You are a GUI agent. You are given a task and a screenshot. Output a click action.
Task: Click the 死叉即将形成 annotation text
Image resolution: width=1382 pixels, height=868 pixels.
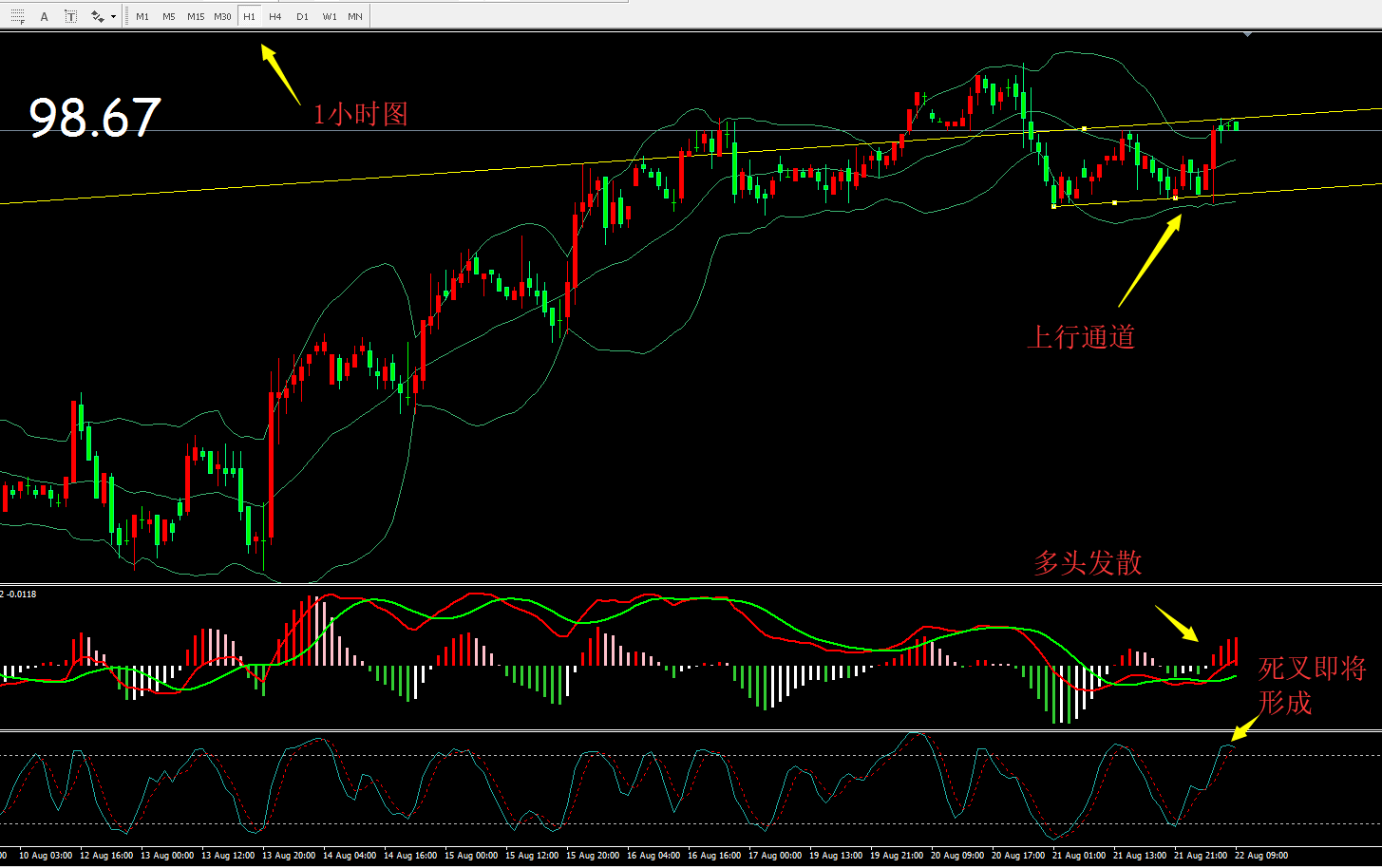[1312, 685]
